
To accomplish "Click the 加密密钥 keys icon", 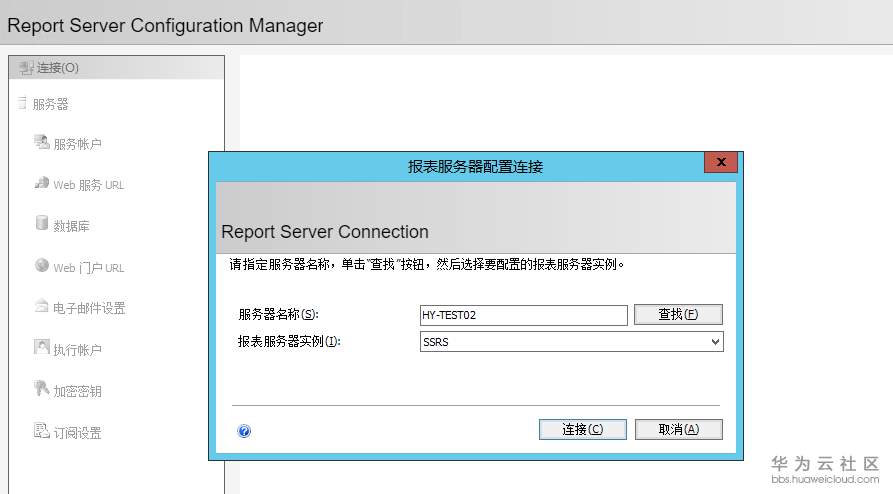I will pos(41,390).
